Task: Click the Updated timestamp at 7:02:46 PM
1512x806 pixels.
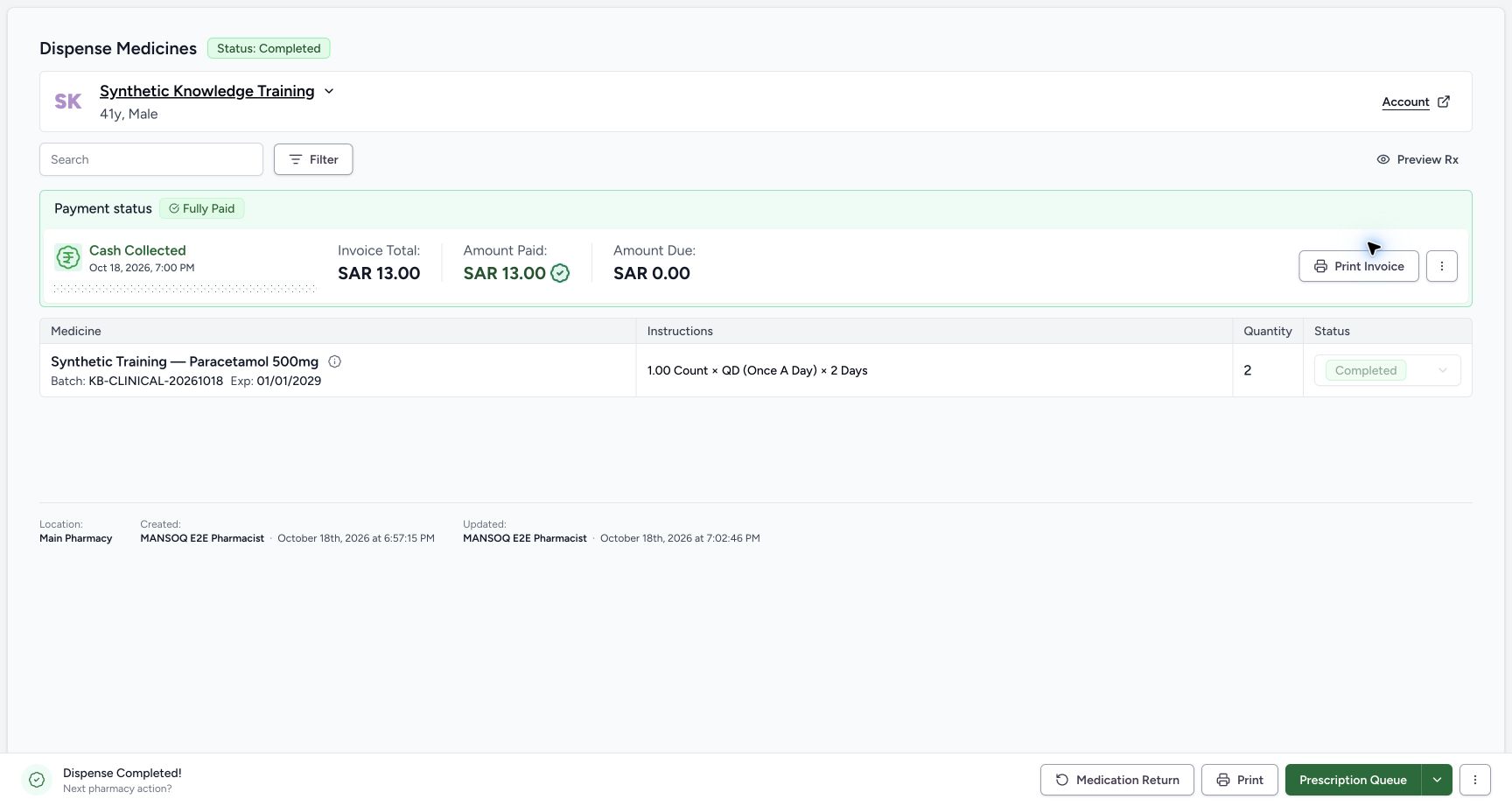Action: click(x=680, y=538)
